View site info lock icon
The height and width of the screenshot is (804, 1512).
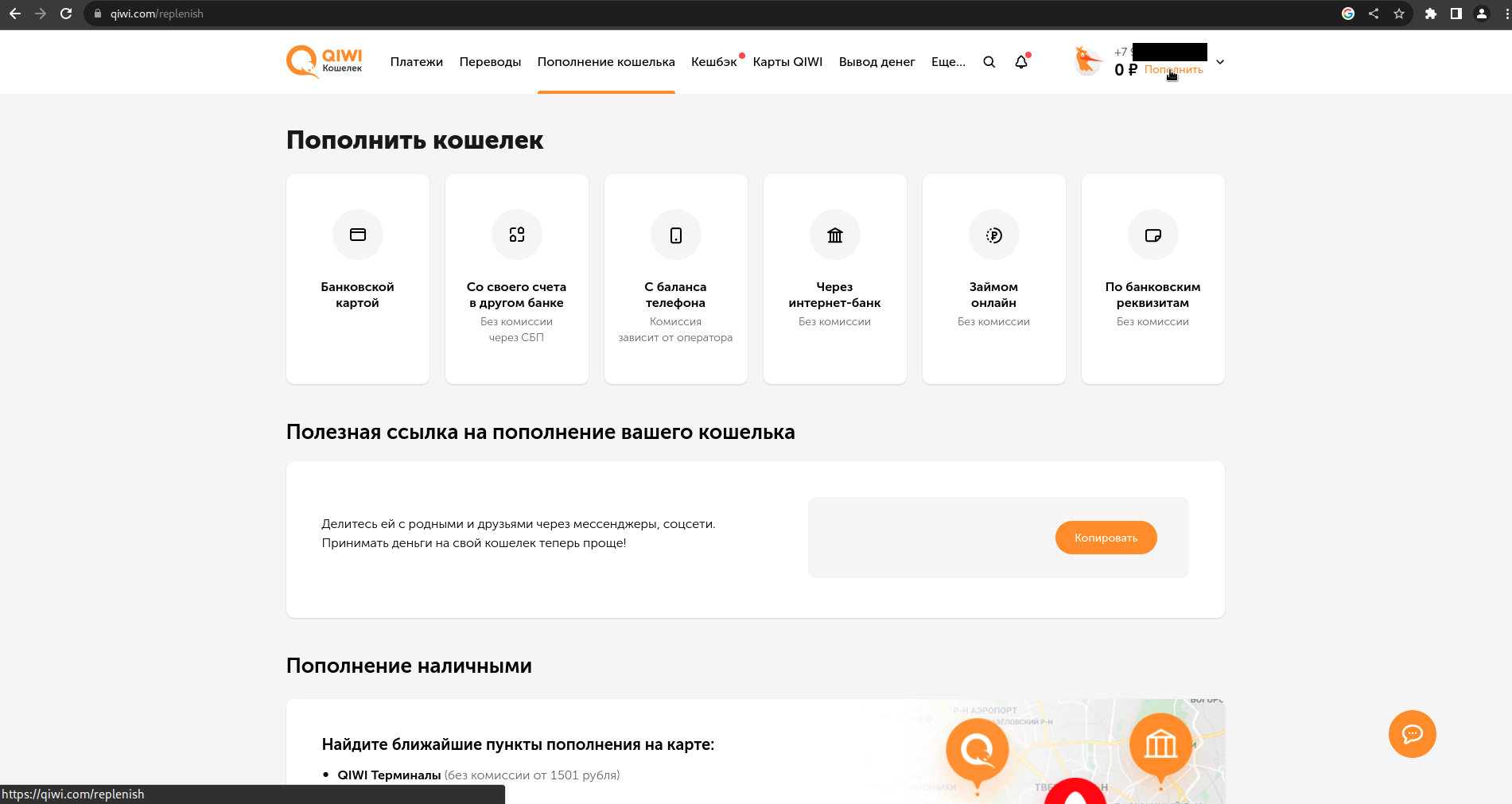[98, 14]
